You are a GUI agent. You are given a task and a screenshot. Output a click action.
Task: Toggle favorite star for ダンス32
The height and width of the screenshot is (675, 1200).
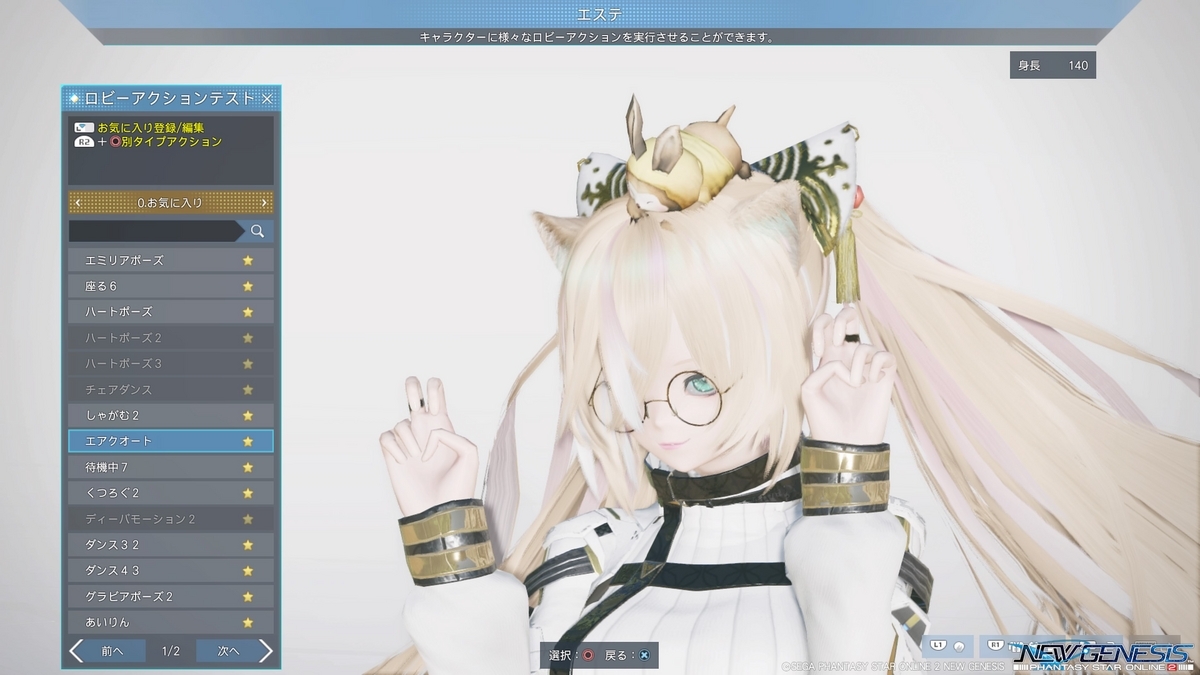tap(248, 545)
